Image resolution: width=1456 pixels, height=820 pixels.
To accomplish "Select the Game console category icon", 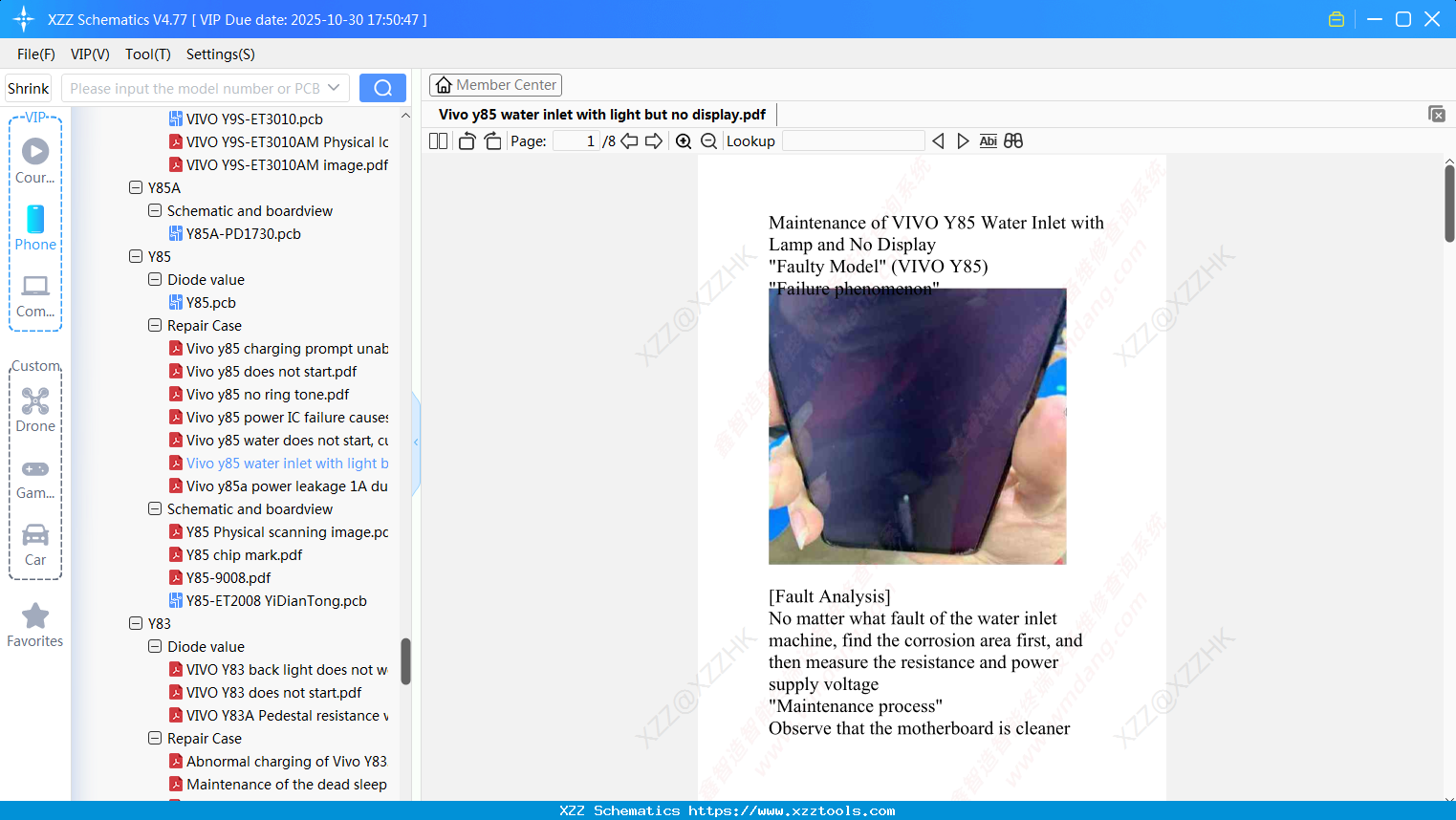I will click(x=35, y=478).
